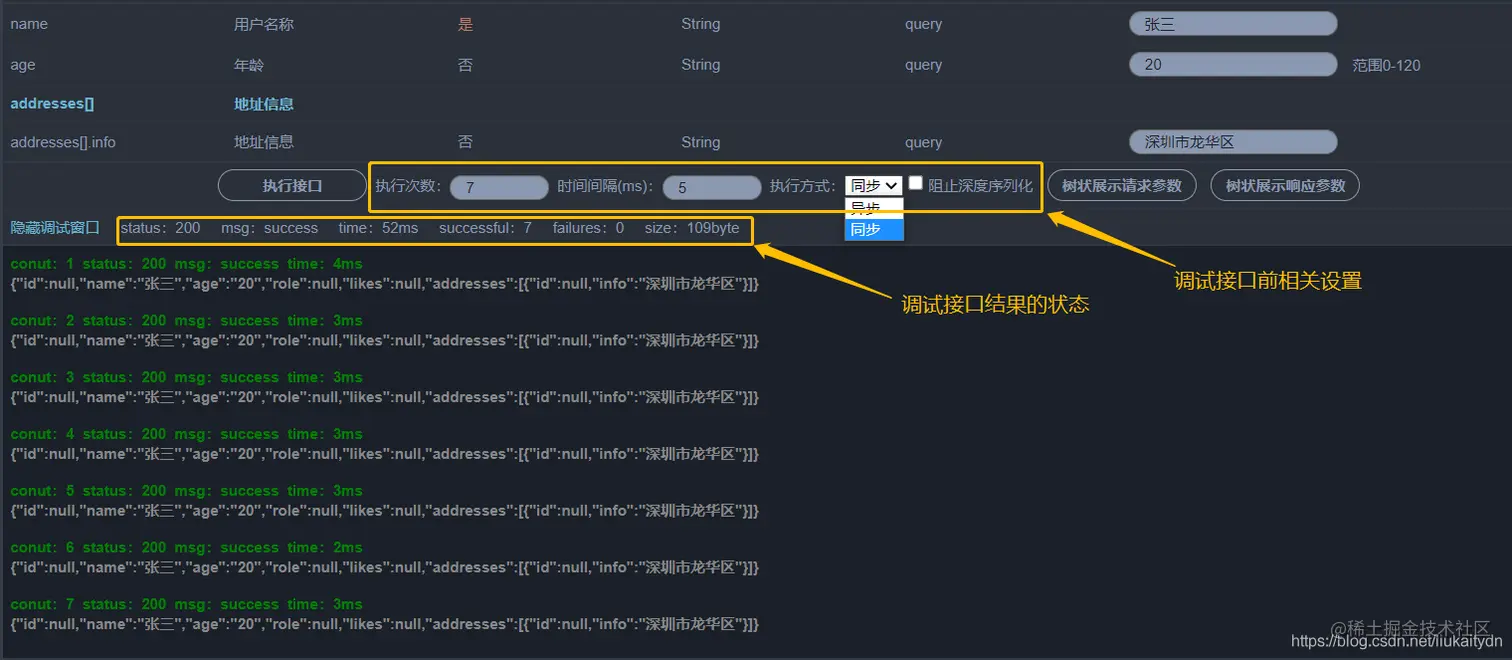This screenshot has width=1512, height=660.
Task: Click the conut: 5 result header line
Action: 186,491
